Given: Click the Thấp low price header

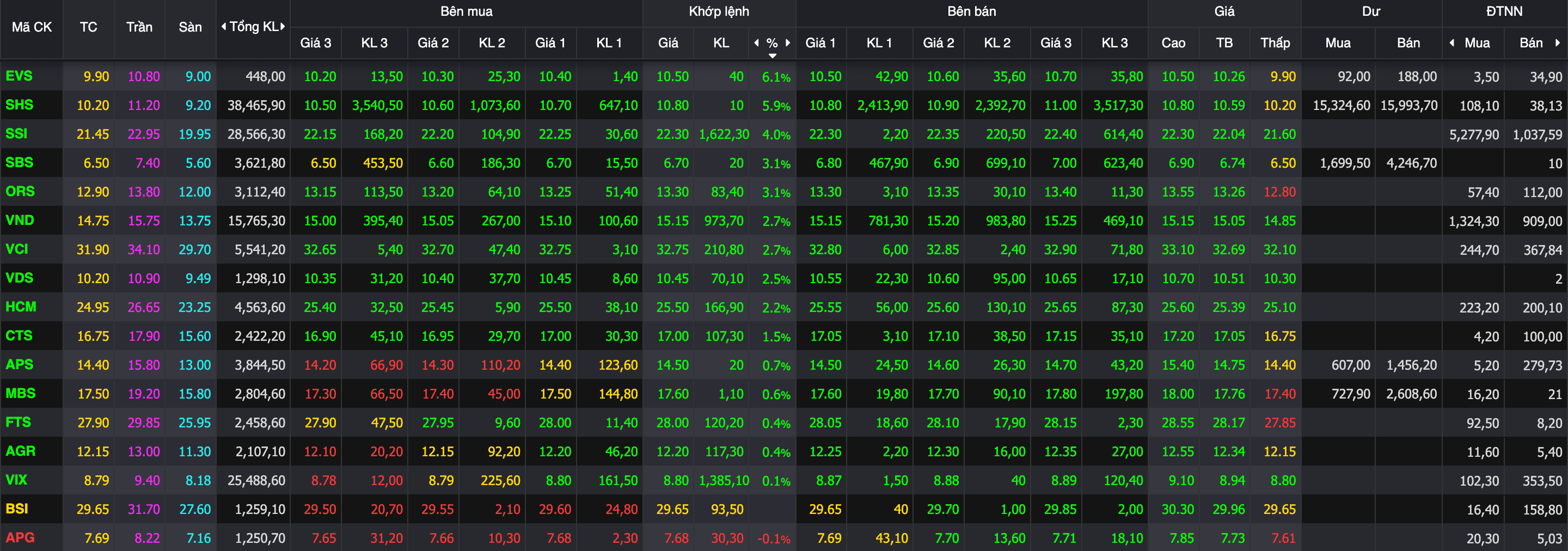Looking at the screenshot, I should (1275, 42).
